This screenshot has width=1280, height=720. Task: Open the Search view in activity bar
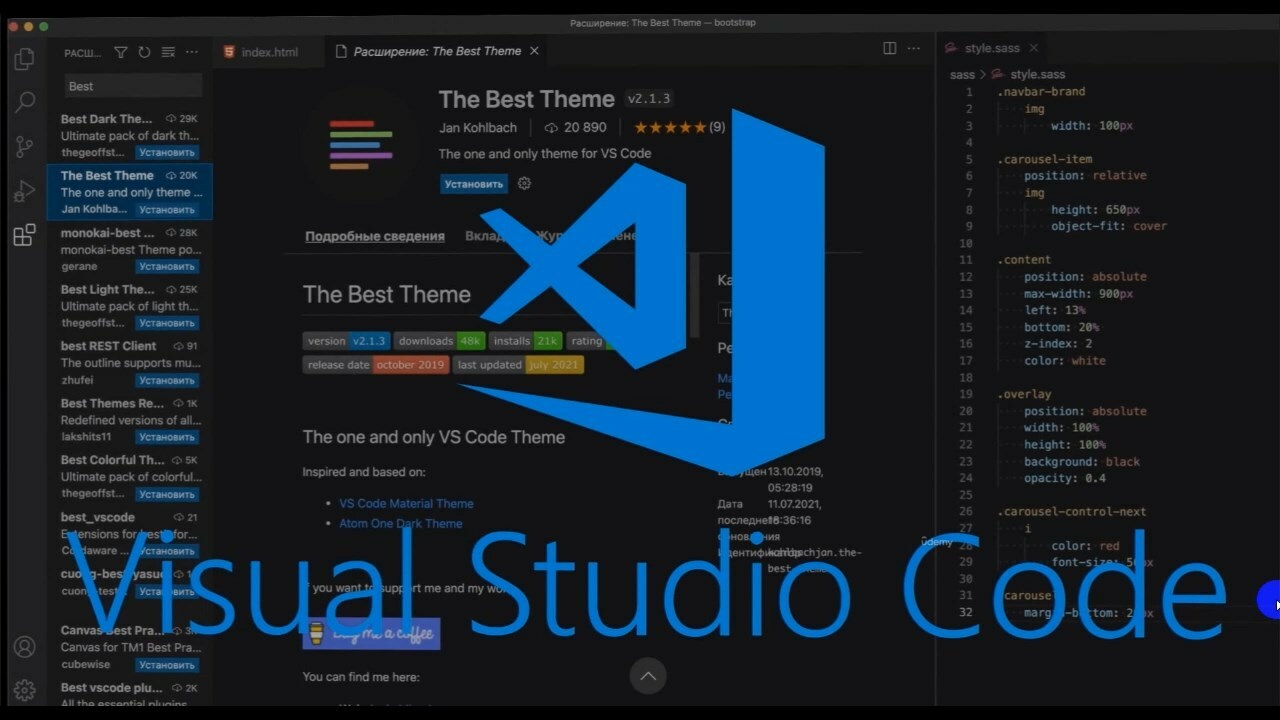point(24,102)
